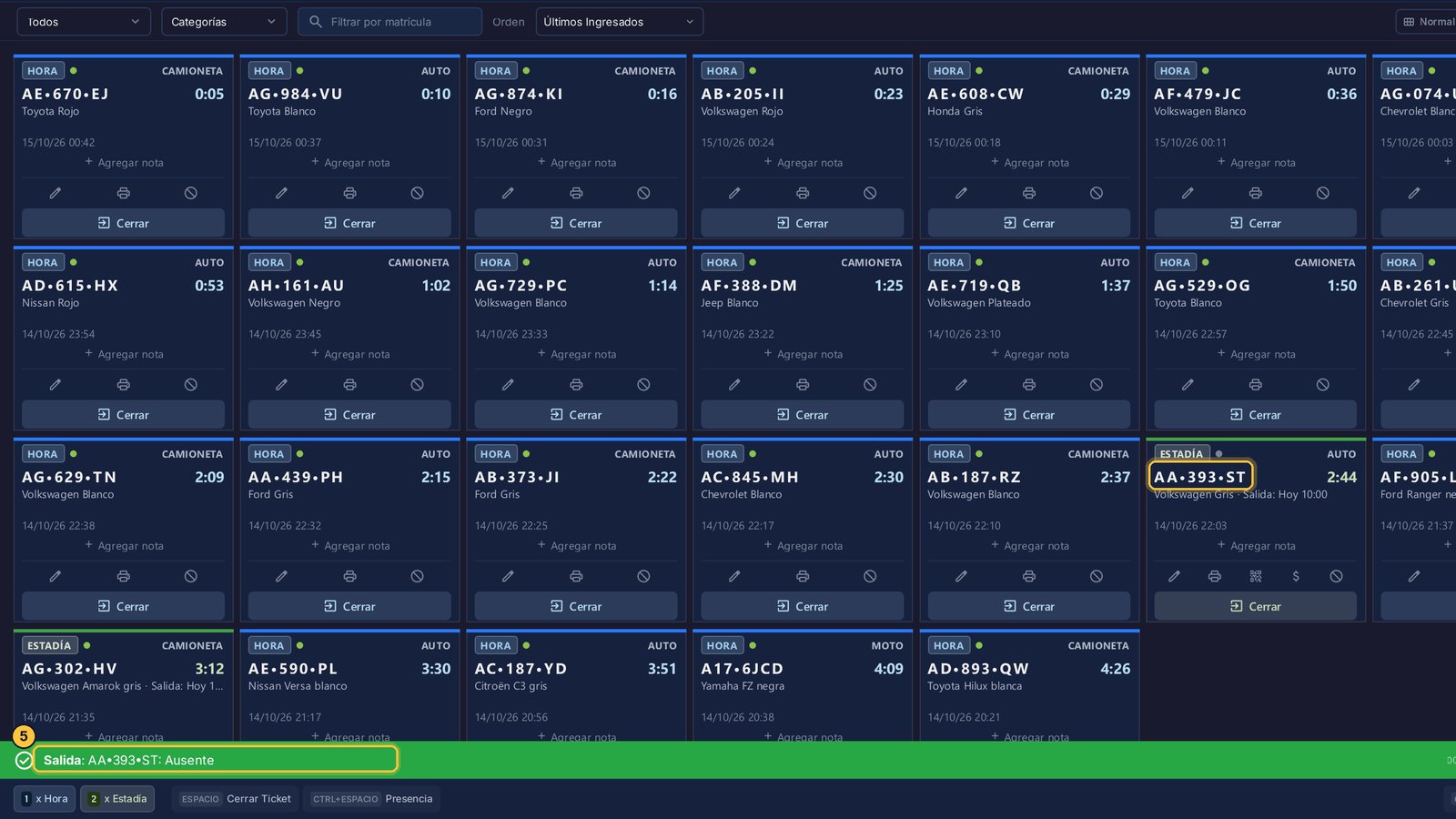
Task: Focus the Filtrar por matrícula search field
Action: tap(389, 22)
